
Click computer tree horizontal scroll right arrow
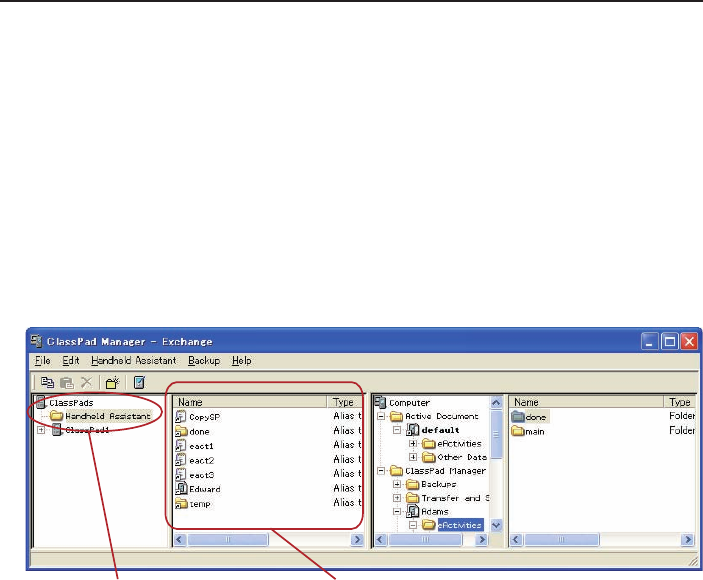[x=482, y=539]
